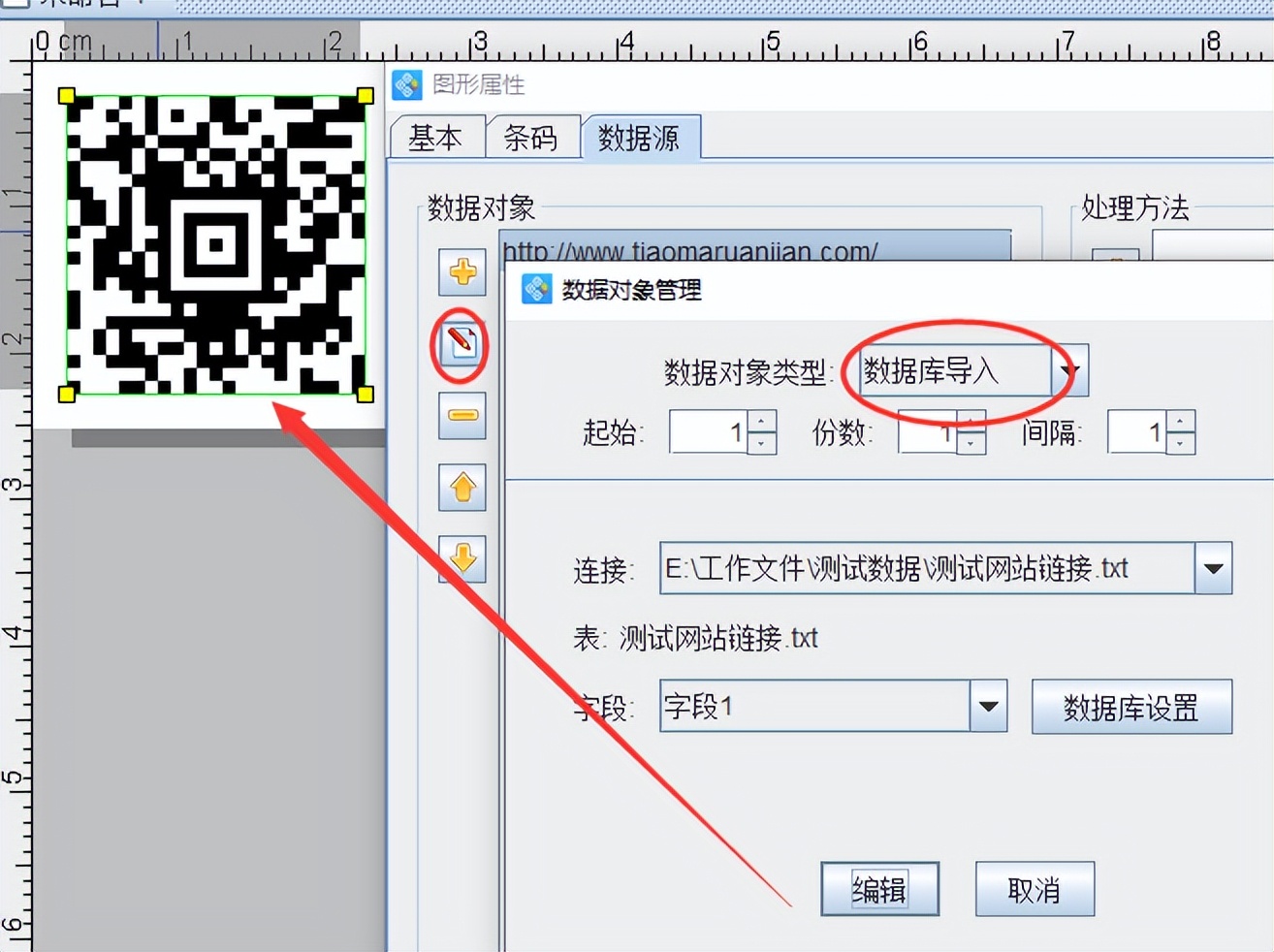Click the move-down arrow icon
The width and height of the screenshot is (1274, 952).
click(x=462, y=560)
